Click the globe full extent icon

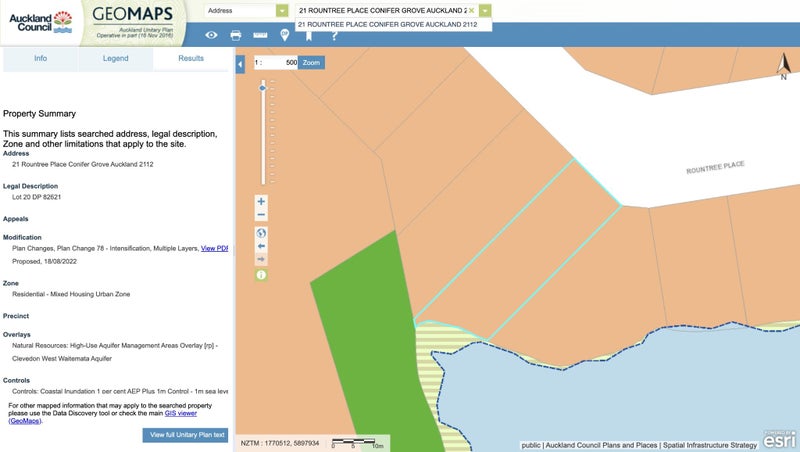point(261,233)
